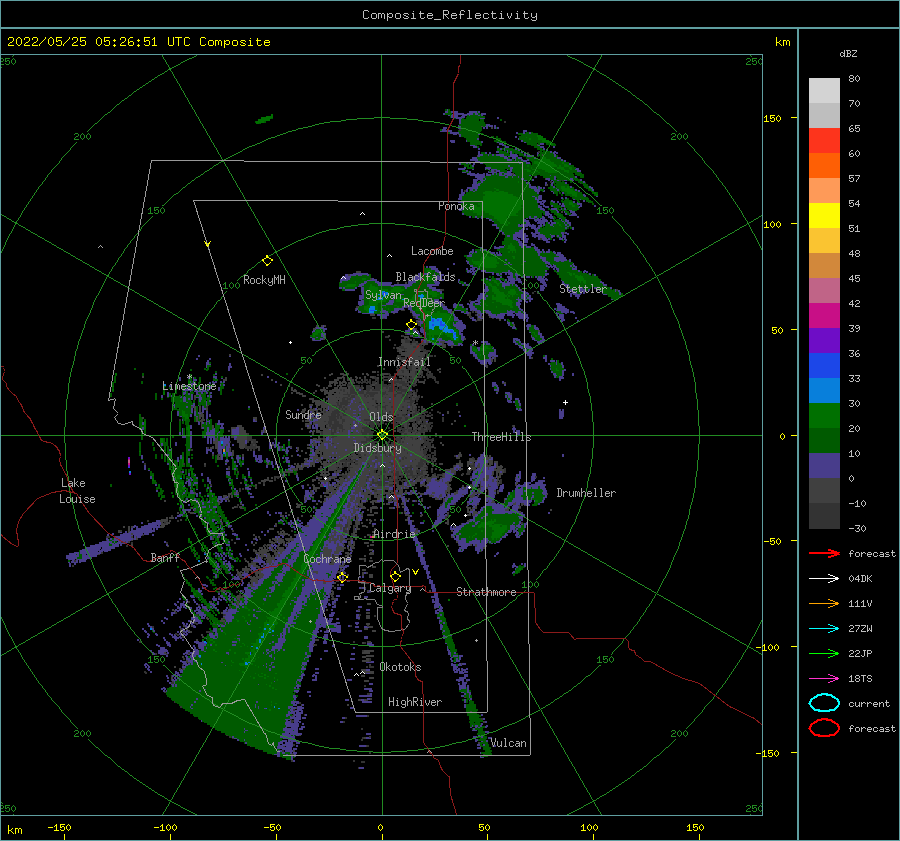Click the HighRiver label
The width and height of the screenshot is (900, 841).
point(415,702)
